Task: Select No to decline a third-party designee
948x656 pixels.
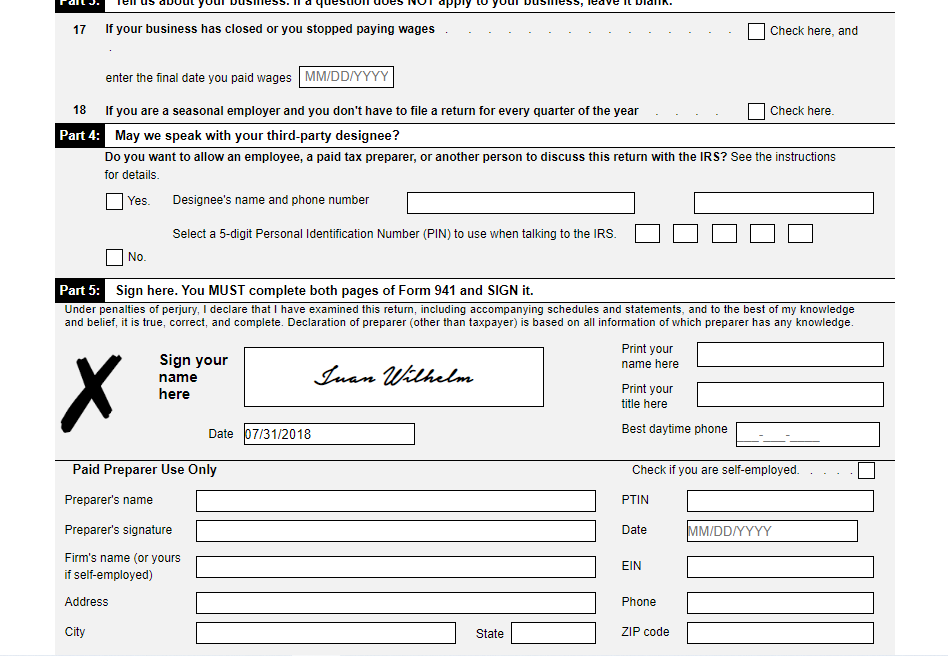Action: (114, 257)
